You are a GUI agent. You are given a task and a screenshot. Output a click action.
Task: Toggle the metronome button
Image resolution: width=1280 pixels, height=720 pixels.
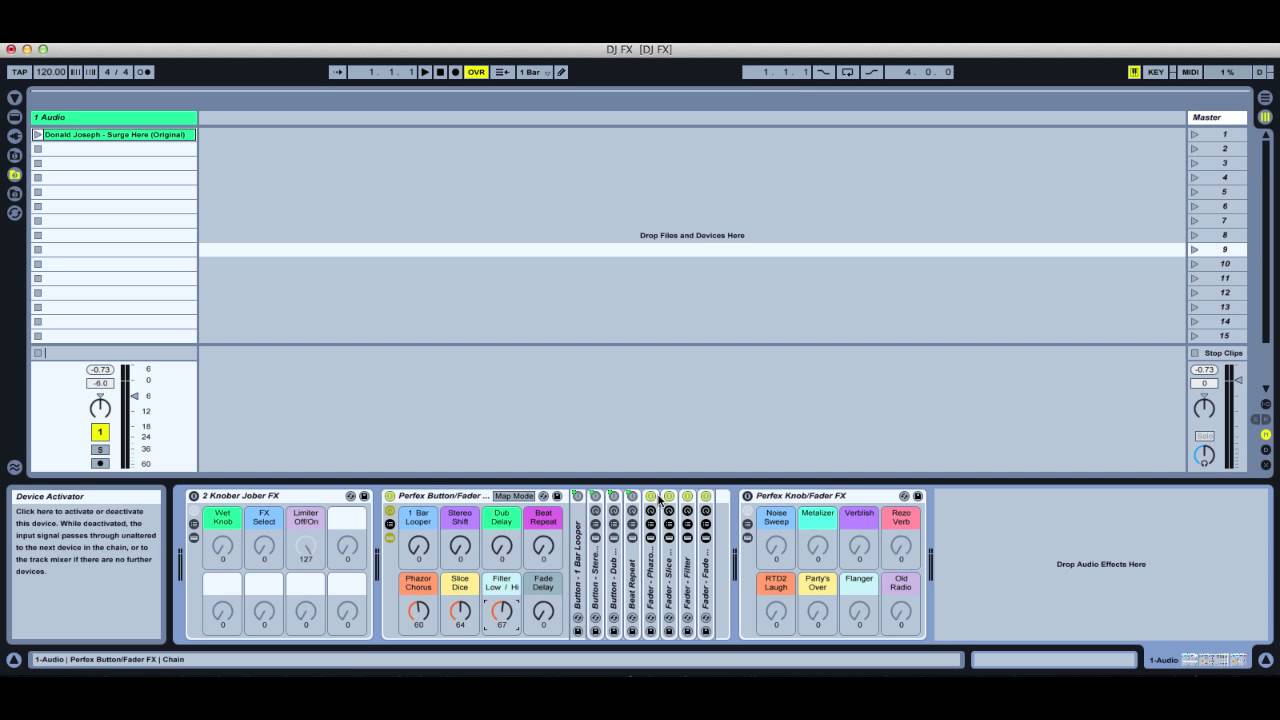point(144,72)
